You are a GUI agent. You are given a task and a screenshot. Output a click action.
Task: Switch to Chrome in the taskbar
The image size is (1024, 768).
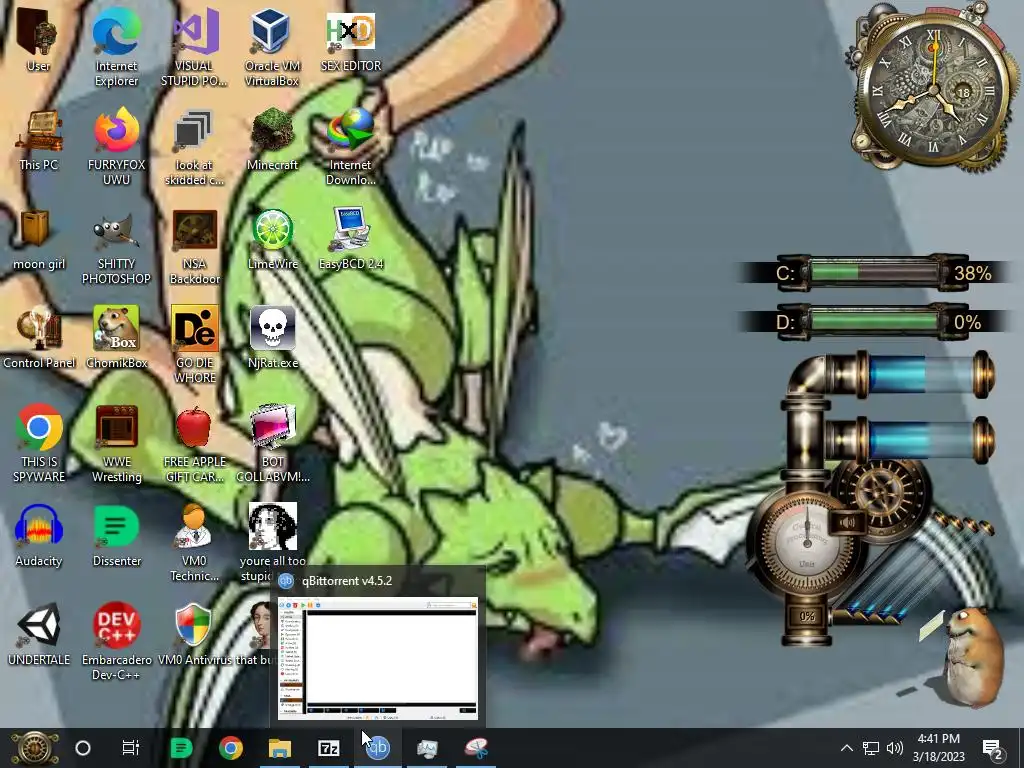click(231, 748)
